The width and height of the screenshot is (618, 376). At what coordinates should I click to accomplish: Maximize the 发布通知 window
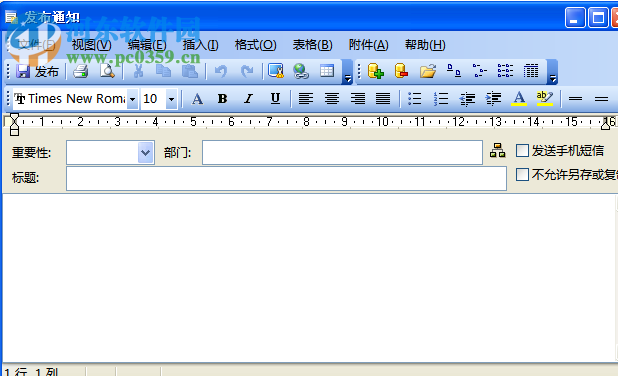[x=598, y=18]
